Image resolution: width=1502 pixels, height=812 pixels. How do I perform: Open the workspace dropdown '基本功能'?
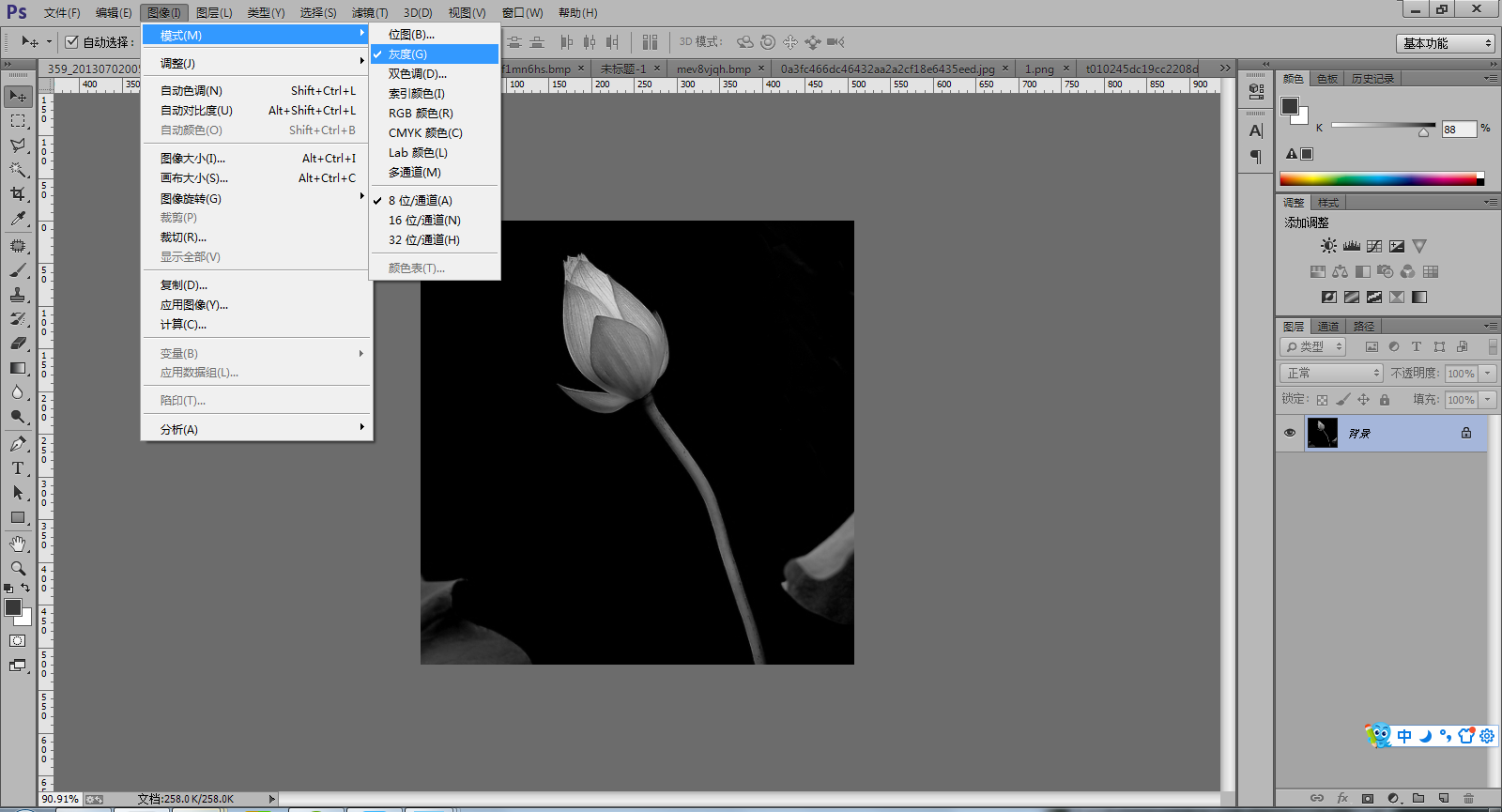tap(1445, 43)
